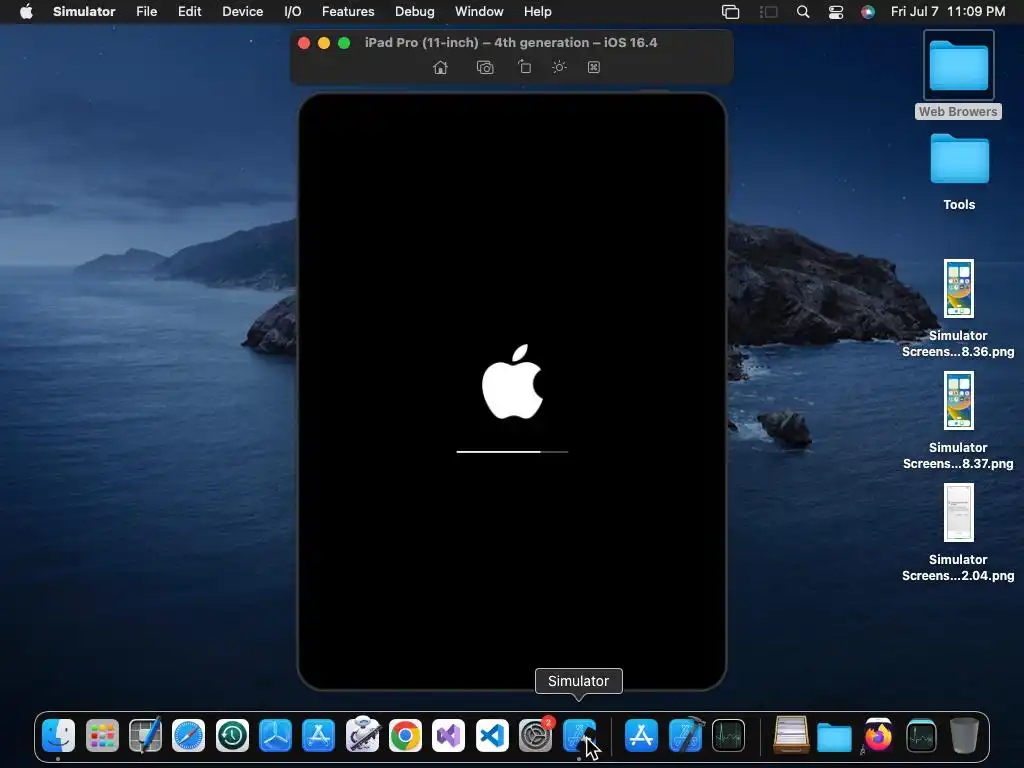This screenshot has width=1024, height=768.
Task: Select the Simulator Screens...8.36.png file
Action: tap(958, 308)
